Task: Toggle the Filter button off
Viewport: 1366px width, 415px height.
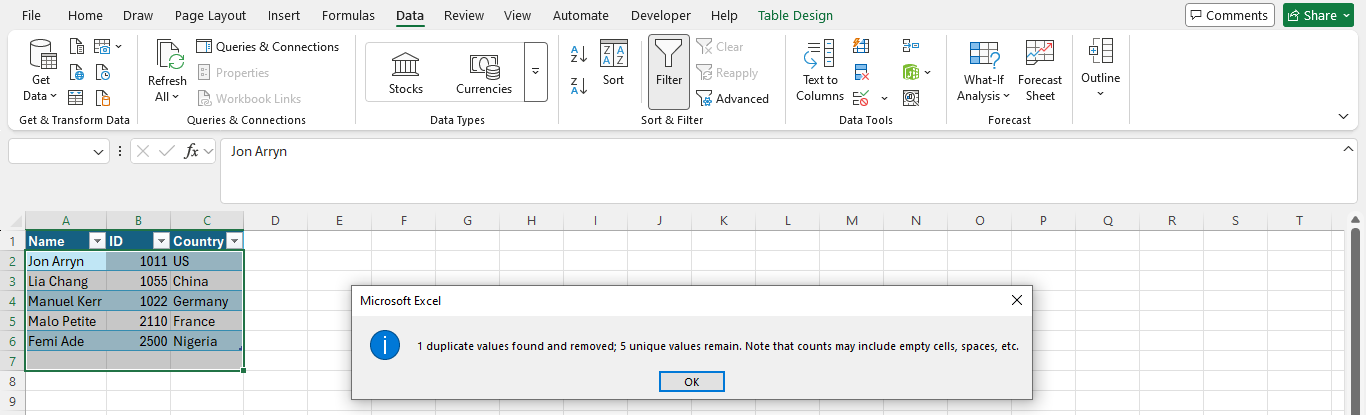Action: coord(669,72)
